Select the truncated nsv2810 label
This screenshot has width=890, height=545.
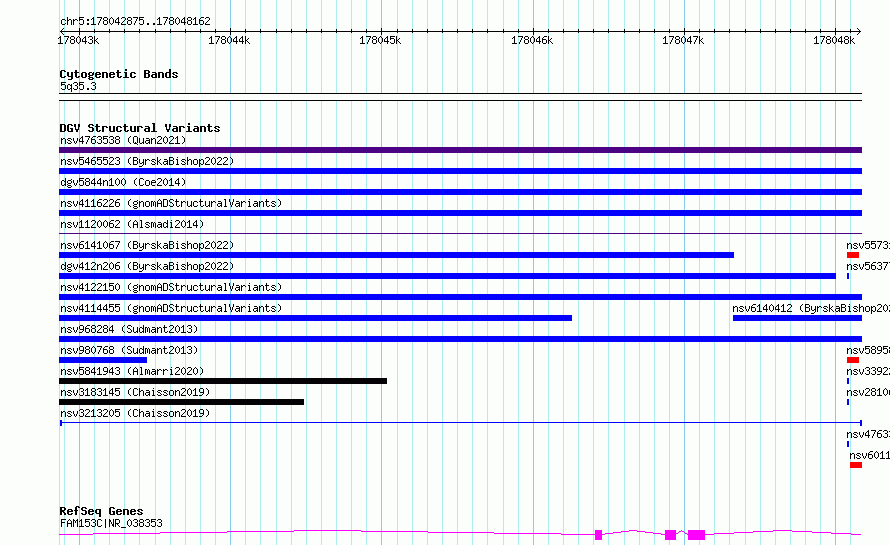868,392
